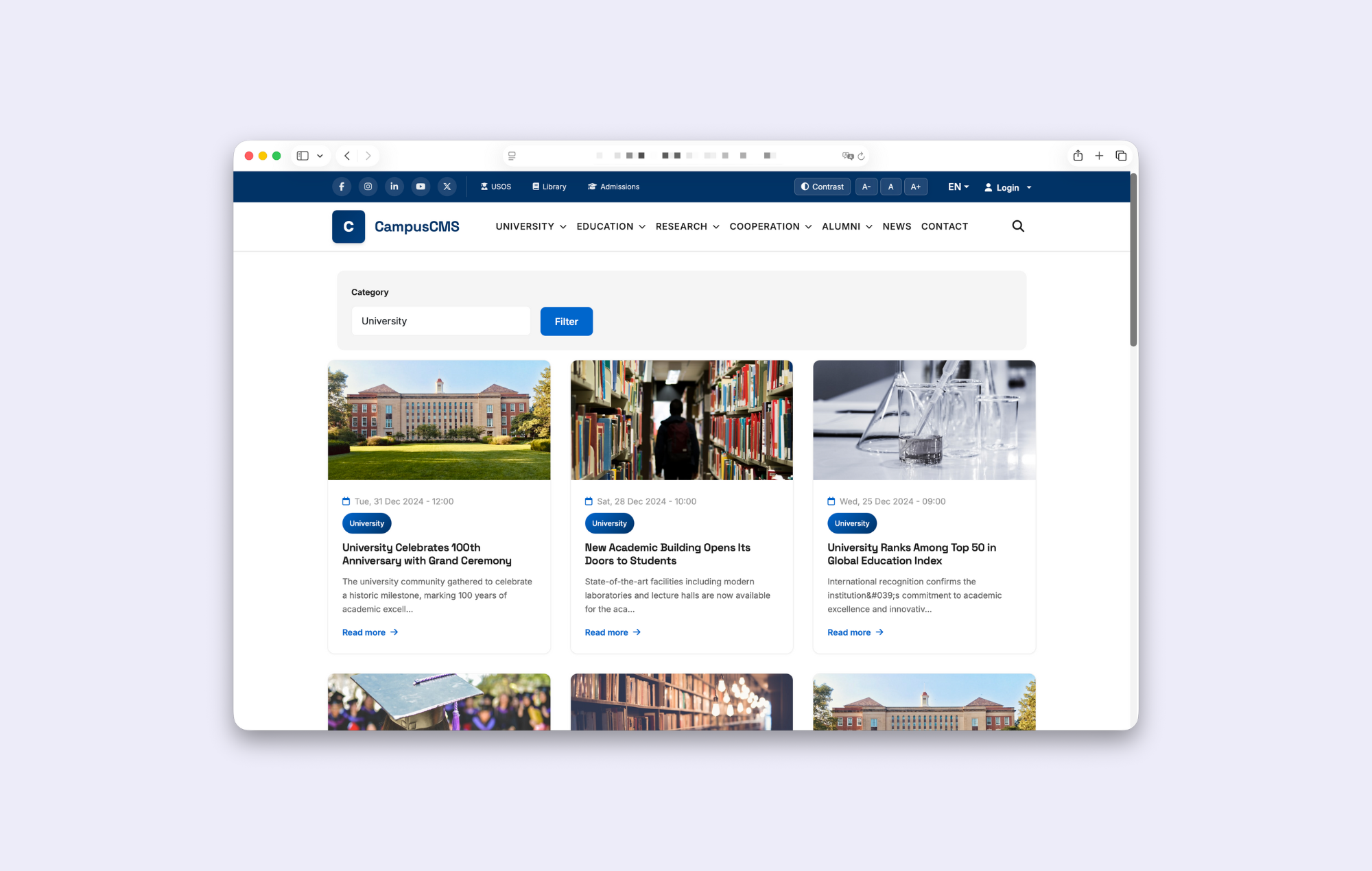
Task: Click the CampusCMS logo icon
Action: click(x=348, y=226)
